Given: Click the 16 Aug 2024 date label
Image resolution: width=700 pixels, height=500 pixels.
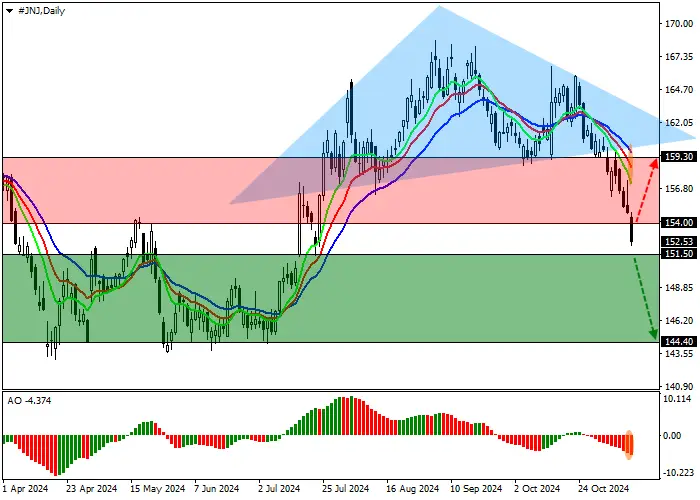Looking at the screenshot, I should (413, 489).
